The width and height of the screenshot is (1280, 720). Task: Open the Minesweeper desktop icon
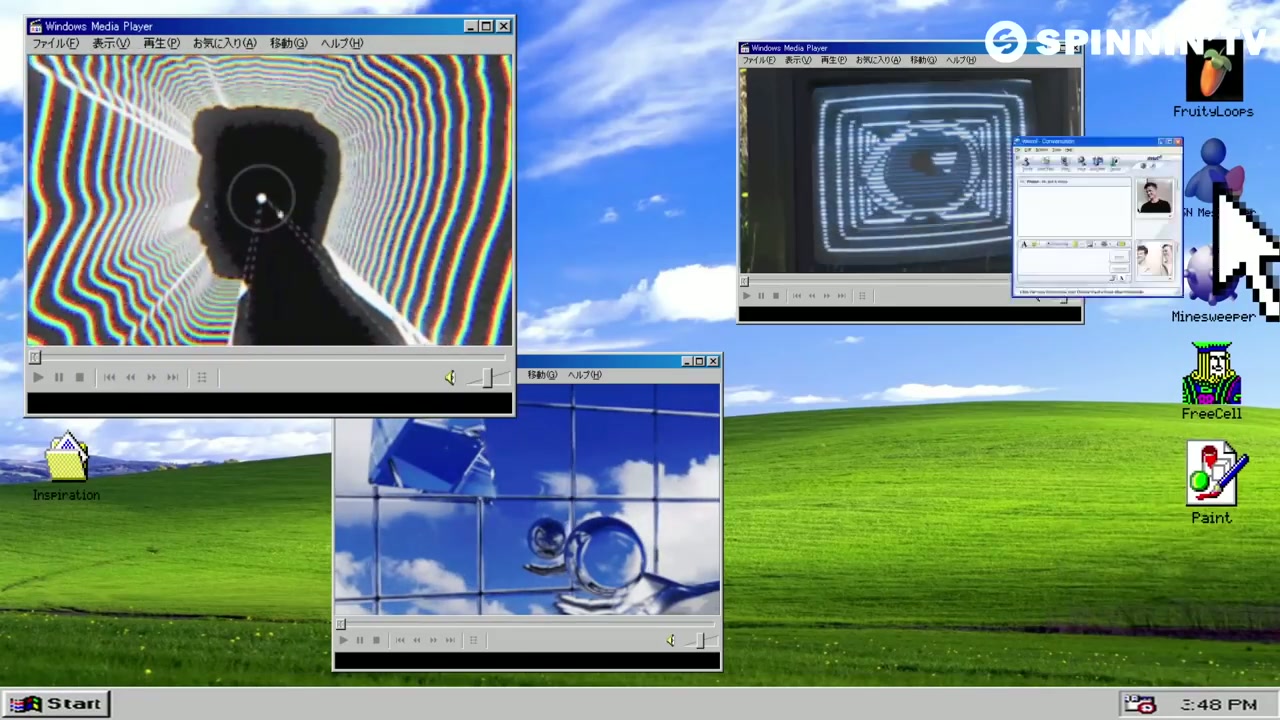(1213, 280)
